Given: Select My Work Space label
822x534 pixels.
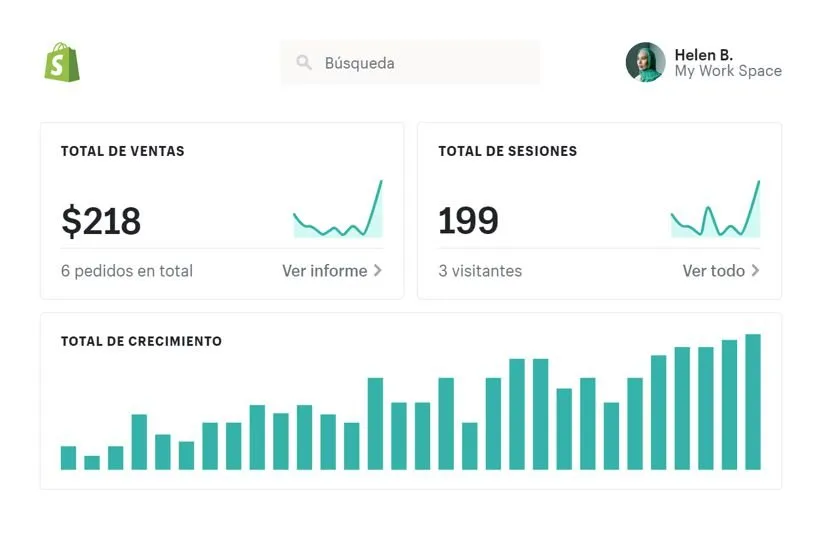Looking at the screenshot, I should click(728, 71).
